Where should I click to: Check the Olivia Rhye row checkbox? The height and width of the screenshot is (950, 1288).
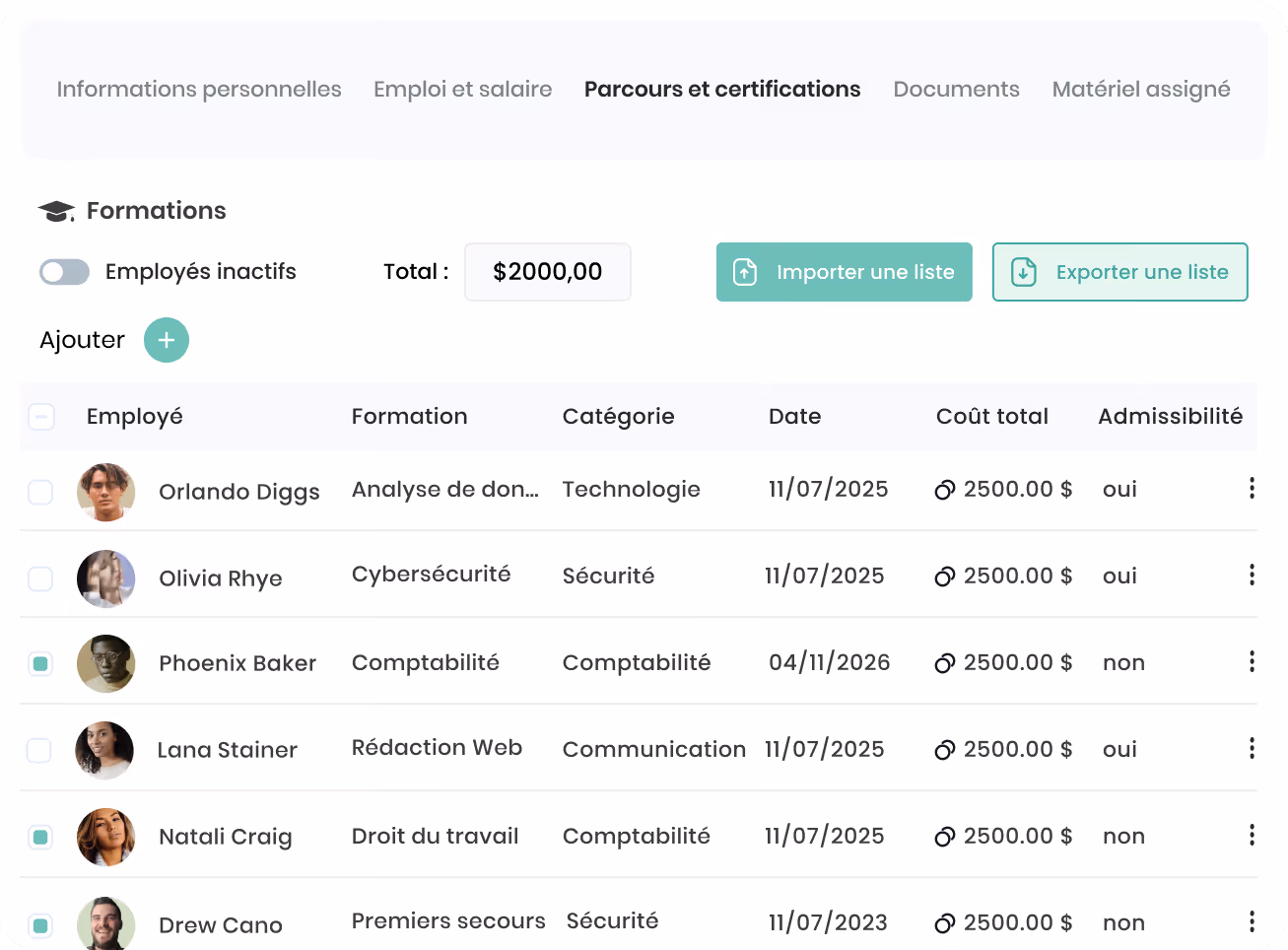click(x=40, y=578)
